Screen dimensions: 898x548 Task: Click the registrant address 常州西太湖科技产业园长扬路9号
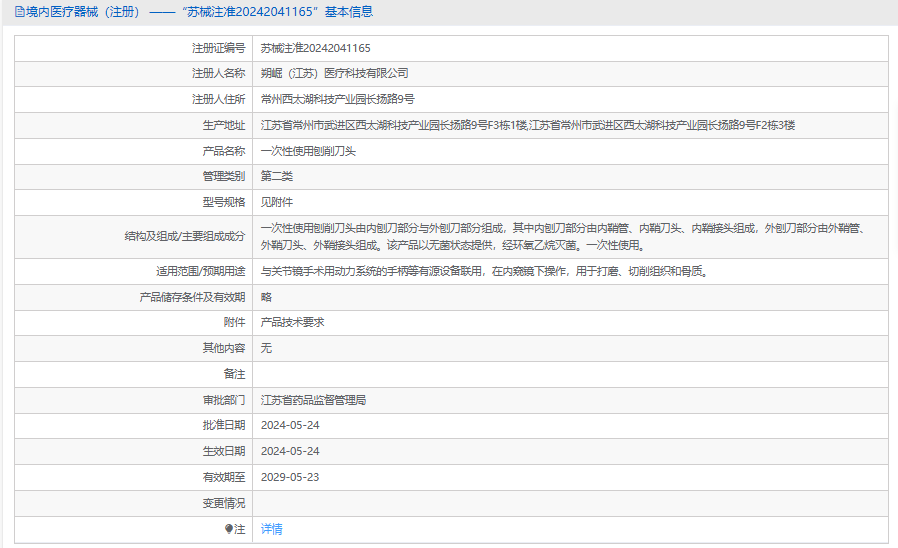pyautogui.click(x=337, y=100)
